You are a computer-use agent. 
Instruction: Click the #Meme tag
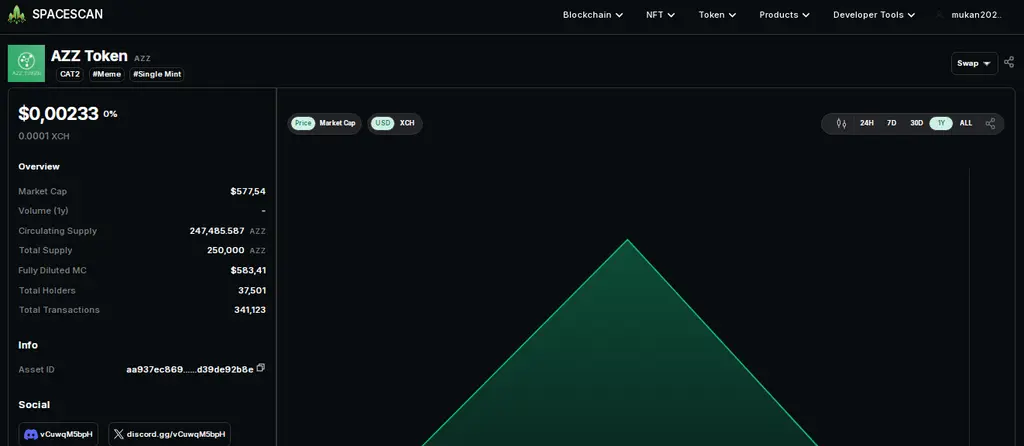[x=106, y=74]
